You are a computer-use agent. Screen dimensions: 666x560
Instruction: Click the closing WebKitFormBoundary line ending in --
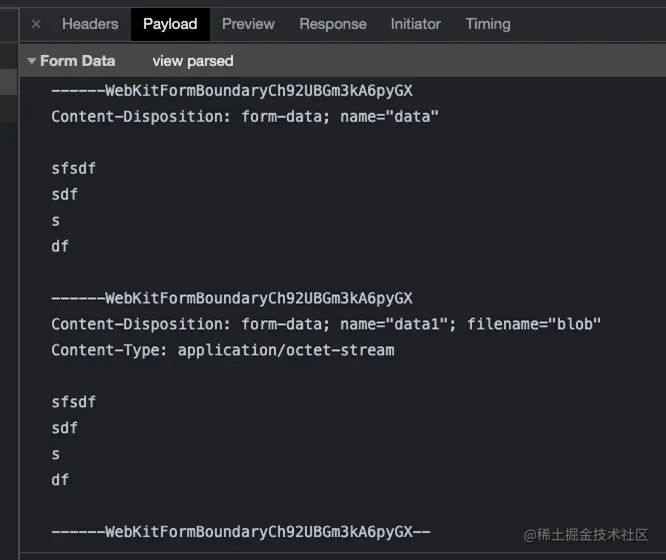click(x=241, y=532)
